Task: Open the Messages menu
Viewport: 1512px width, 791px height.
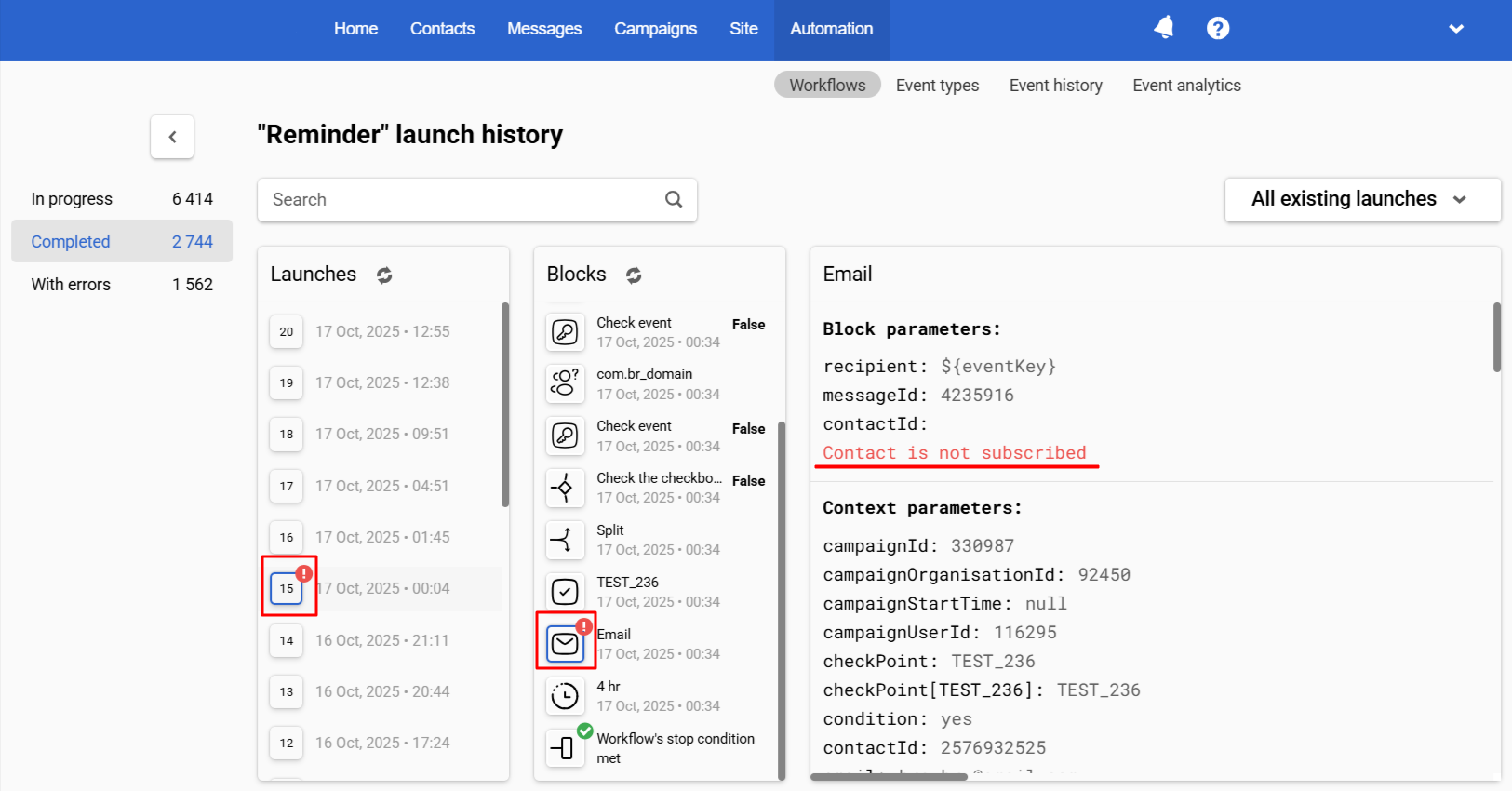Action: [x=544, y=29]
